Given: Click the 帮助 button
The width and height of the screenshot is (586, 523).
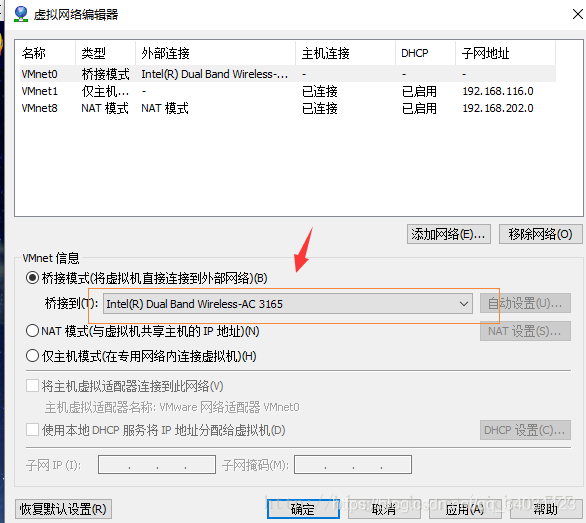Looking at the screenshot, I should click(x=546, y=509).
